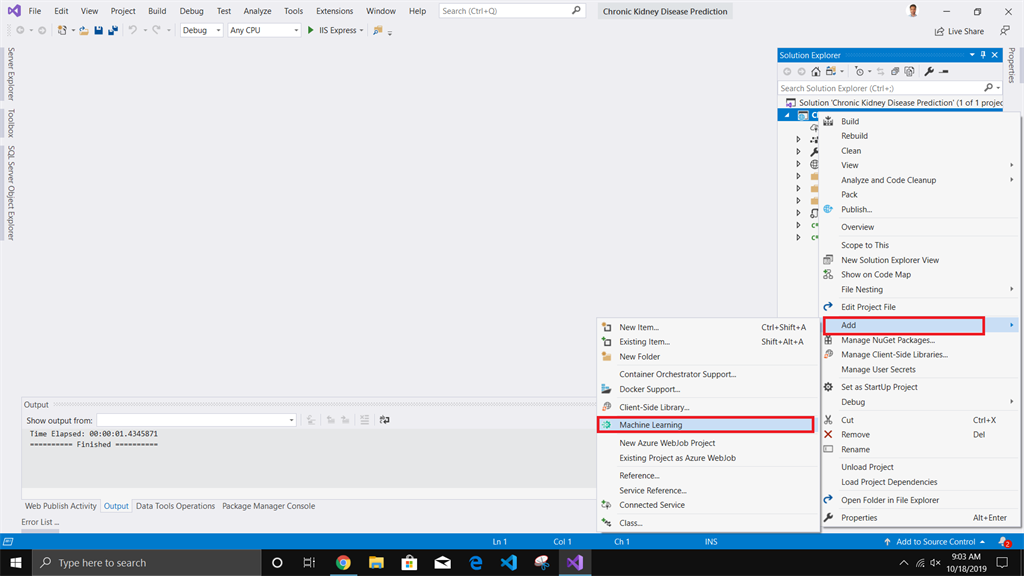
Task: Open Solution Explorer settings via wrench icon
Action: click(x=929, y=71)
